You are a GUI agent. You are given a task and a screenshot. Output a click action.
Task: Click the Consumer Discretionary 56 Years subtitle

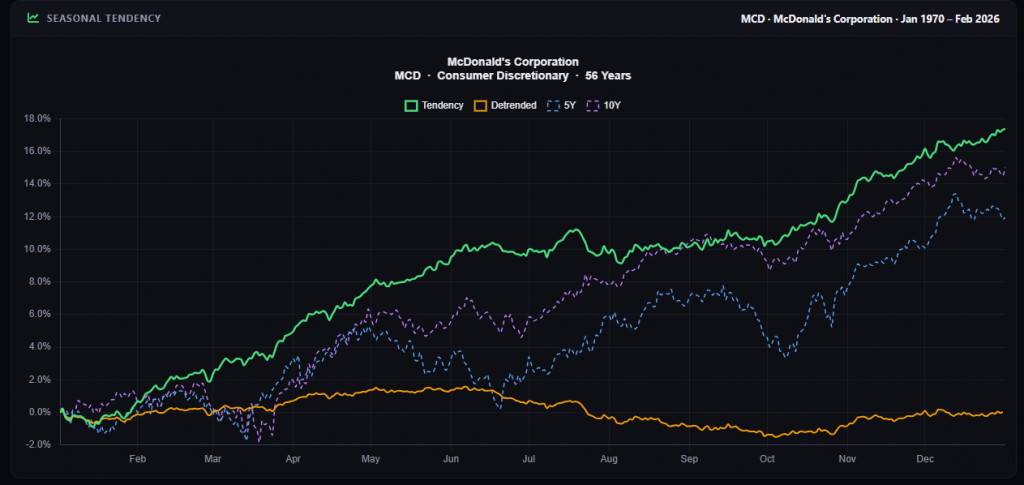pyautogui.click(x=512, y=75)
